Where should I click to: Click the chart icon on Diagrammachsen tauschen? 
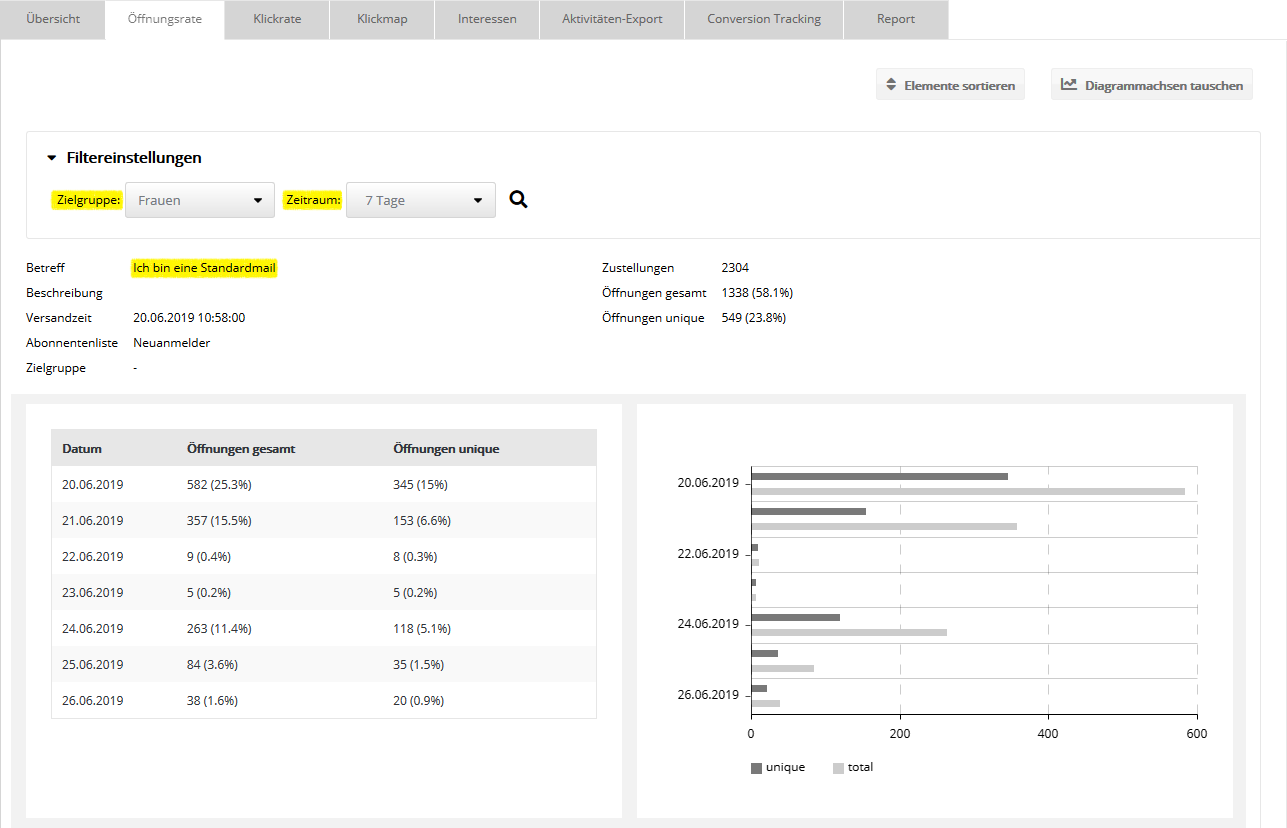click(1069, 85)
